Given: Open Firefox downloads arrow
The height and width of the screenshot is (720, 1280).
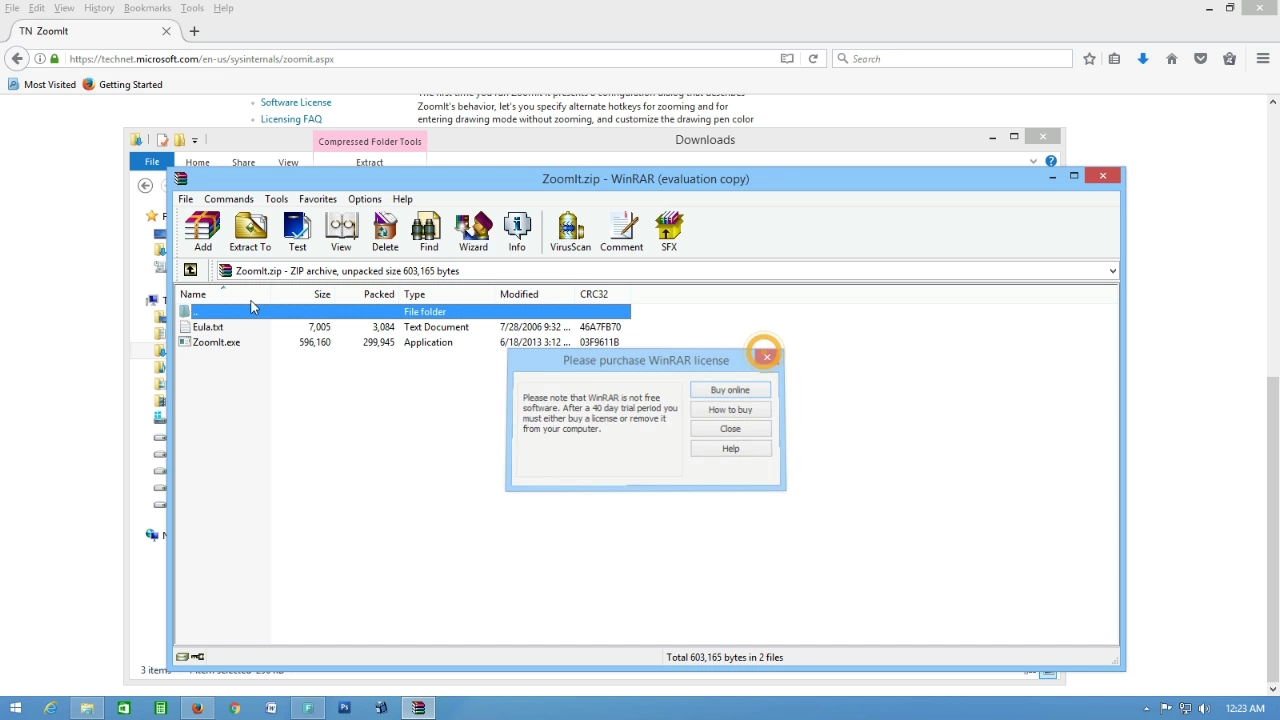Looking at the screenshot, I should (1143, 59).
